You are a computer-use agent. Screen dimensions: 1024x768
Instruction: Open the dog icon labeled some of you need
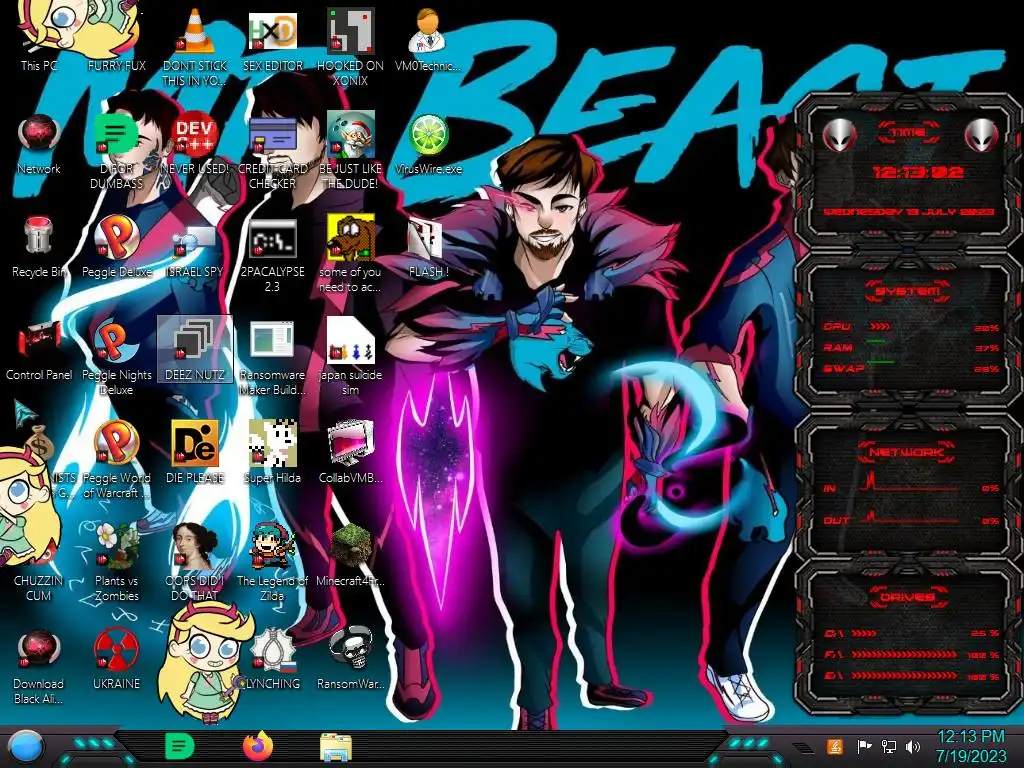coord(351,254)
